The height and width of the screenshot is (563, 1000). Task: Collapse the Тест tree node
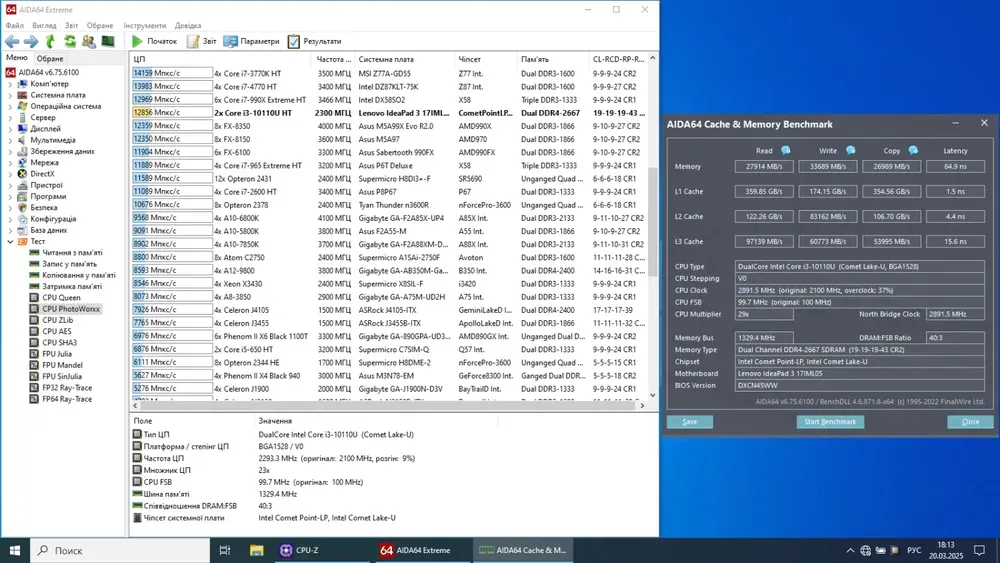coord(10,241)
